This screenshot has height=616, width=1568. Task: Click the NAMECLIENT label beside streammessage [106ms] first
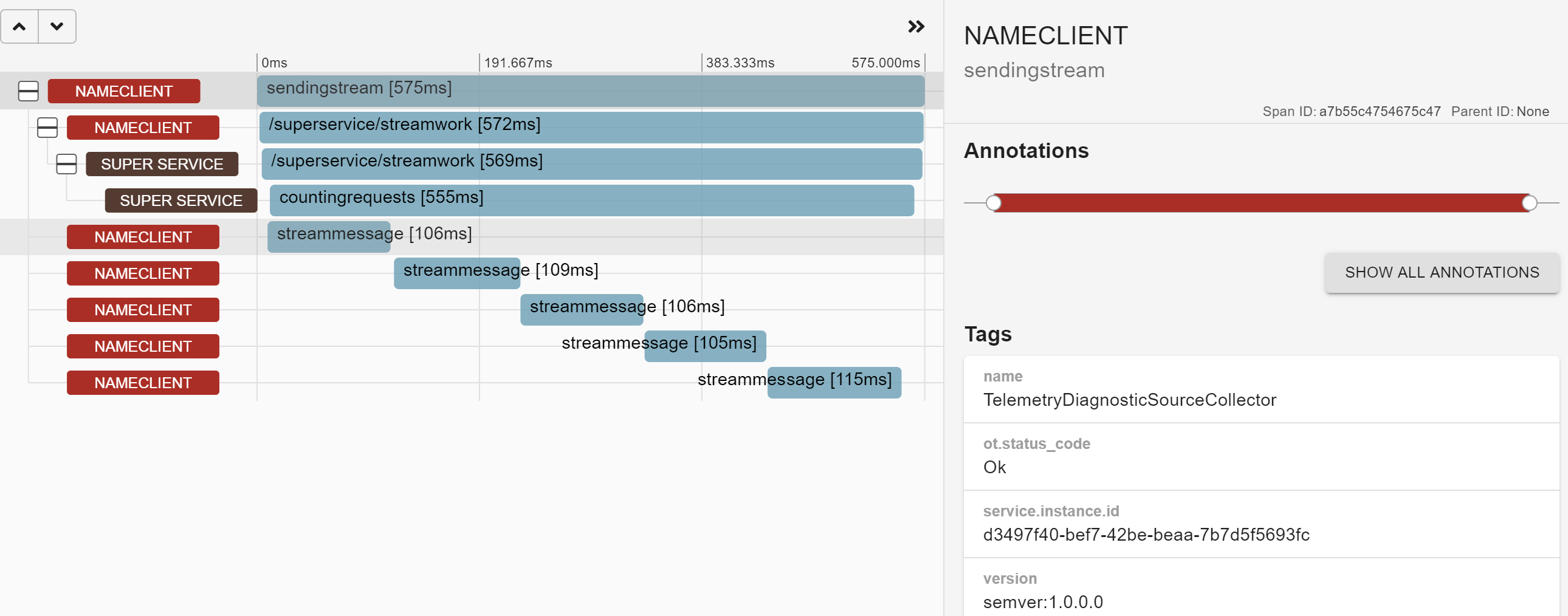(143, 237)
